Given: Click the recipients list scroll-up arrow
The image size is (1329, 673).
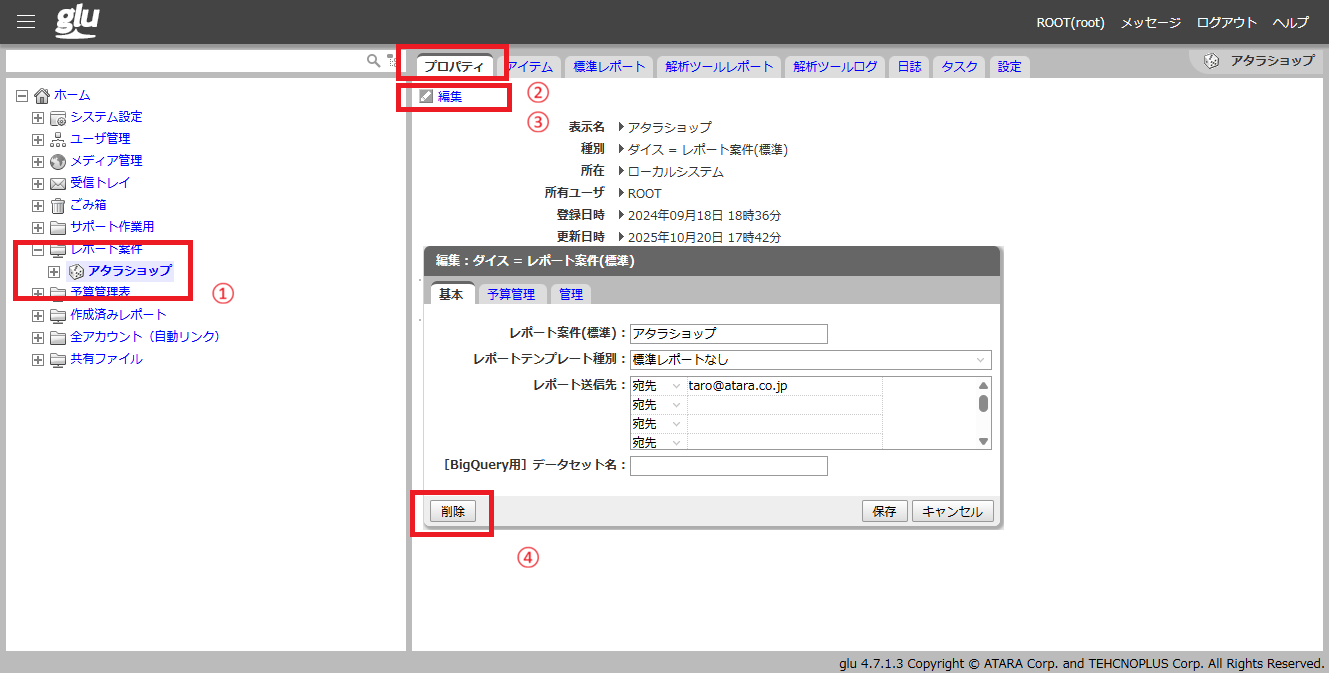Looking at the screenshot, I should click(983, 385).
